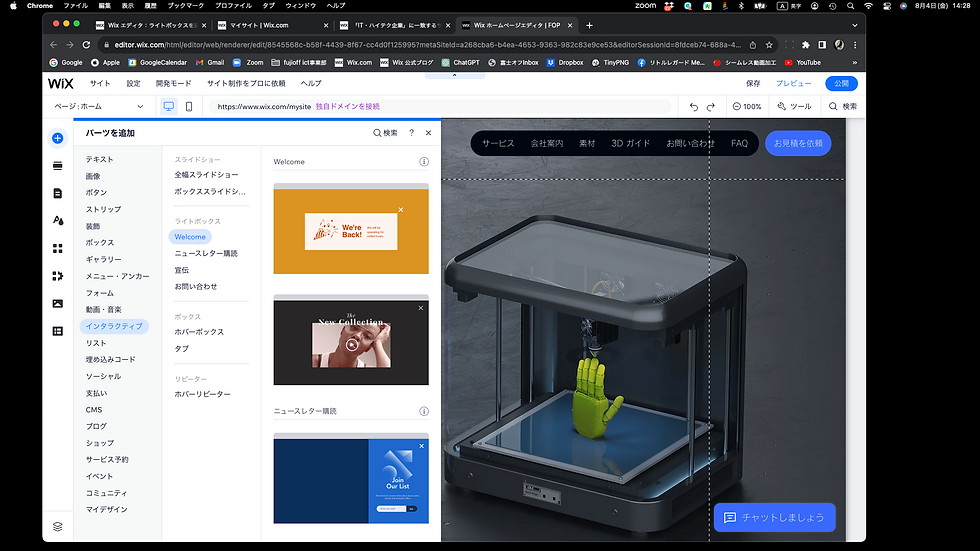
Task: Open the Media sidebar icon
Action: (58, 304)
